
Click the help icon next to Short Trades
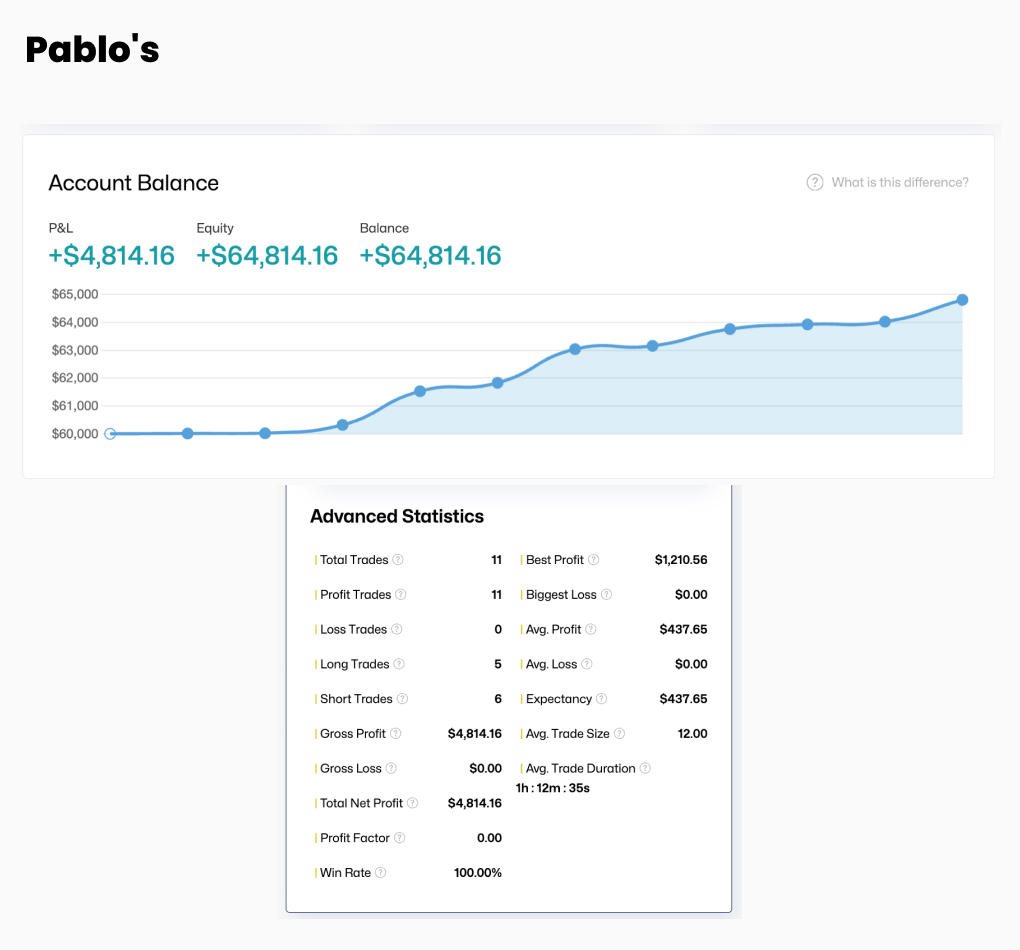pyautogui.click(x=403, y=699)
